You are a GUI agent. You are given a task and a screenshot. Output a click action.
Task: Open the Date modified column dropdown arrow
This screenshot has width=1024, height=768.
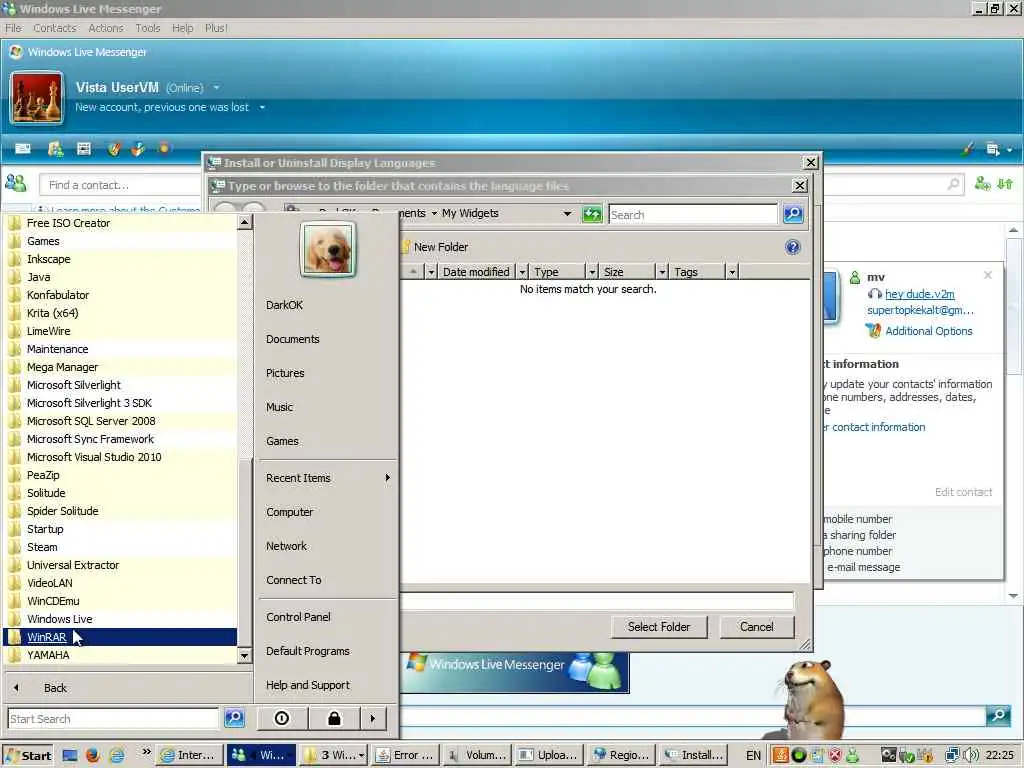point(522,272)
